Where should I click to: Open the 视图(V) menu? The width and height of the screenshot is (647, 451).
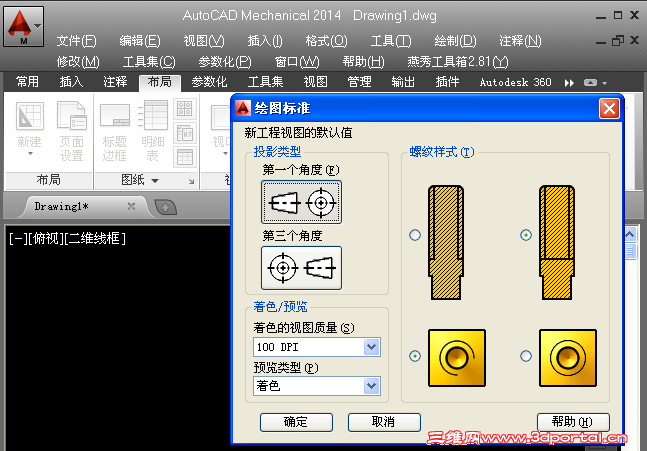(204, 41)
